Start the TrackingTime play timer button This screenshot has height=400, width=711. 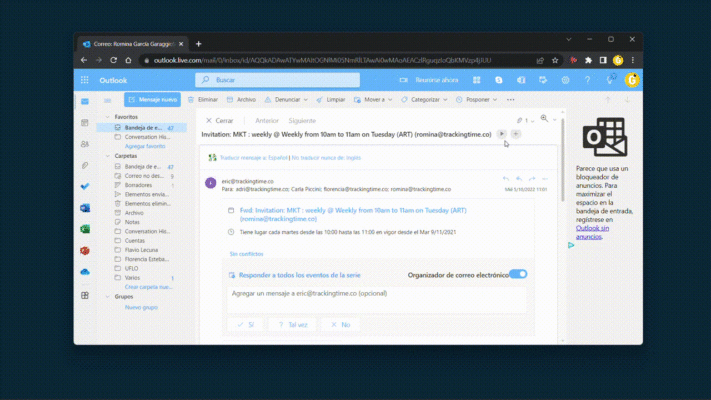[502, 134]
